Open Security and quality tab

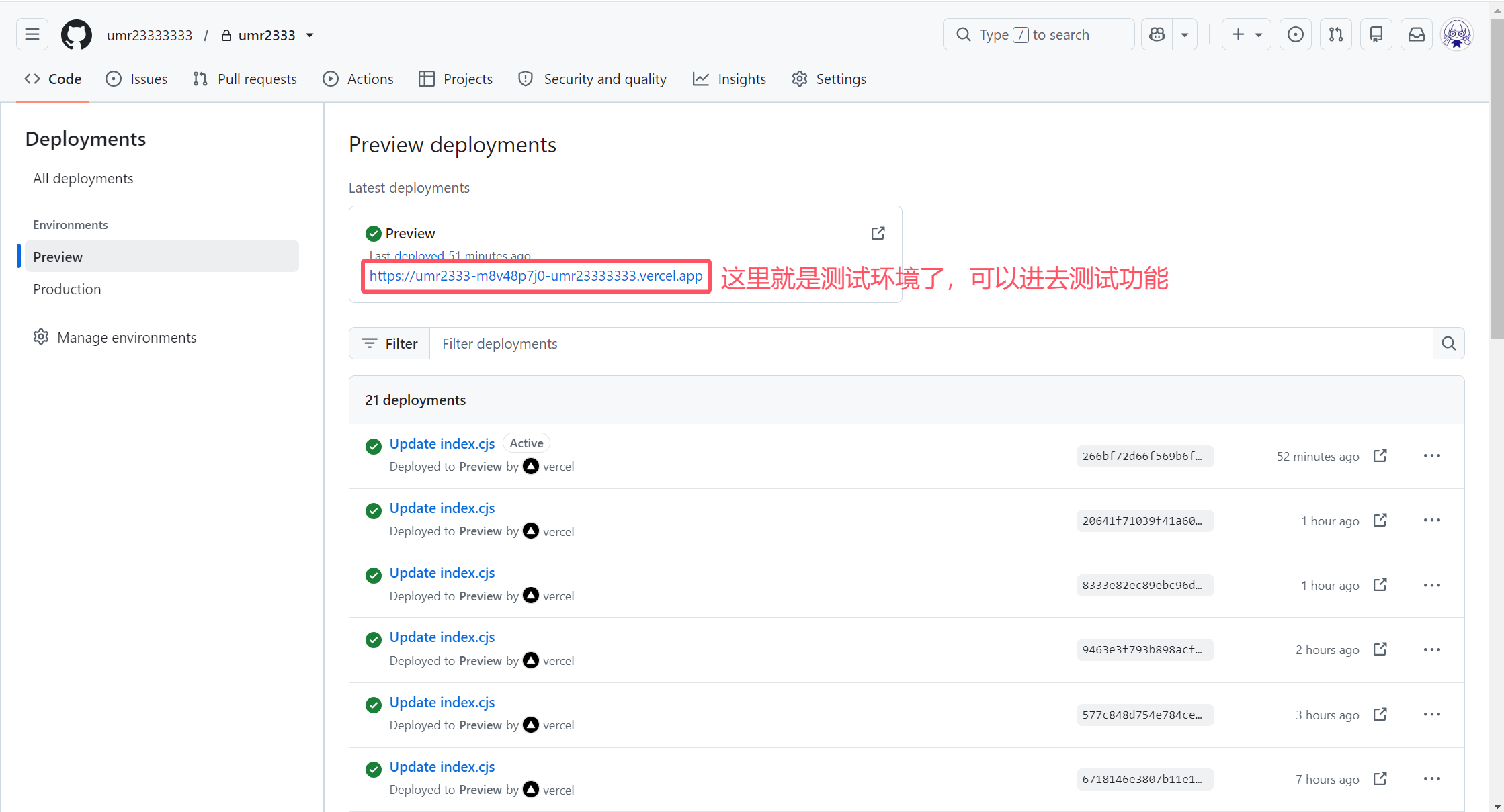click(593, 79)
